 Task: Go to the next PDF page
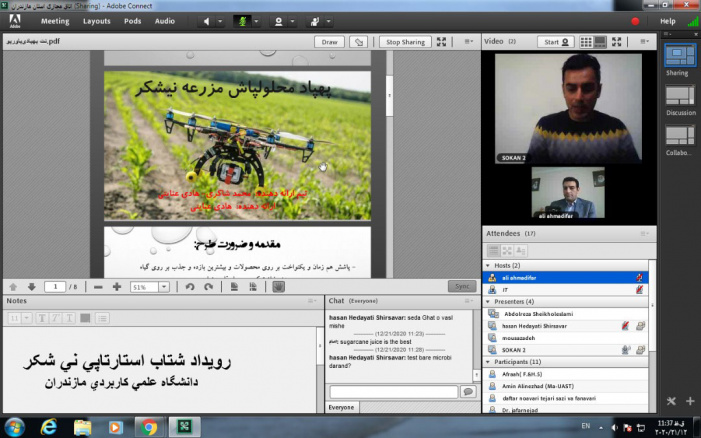click(30, 287)
